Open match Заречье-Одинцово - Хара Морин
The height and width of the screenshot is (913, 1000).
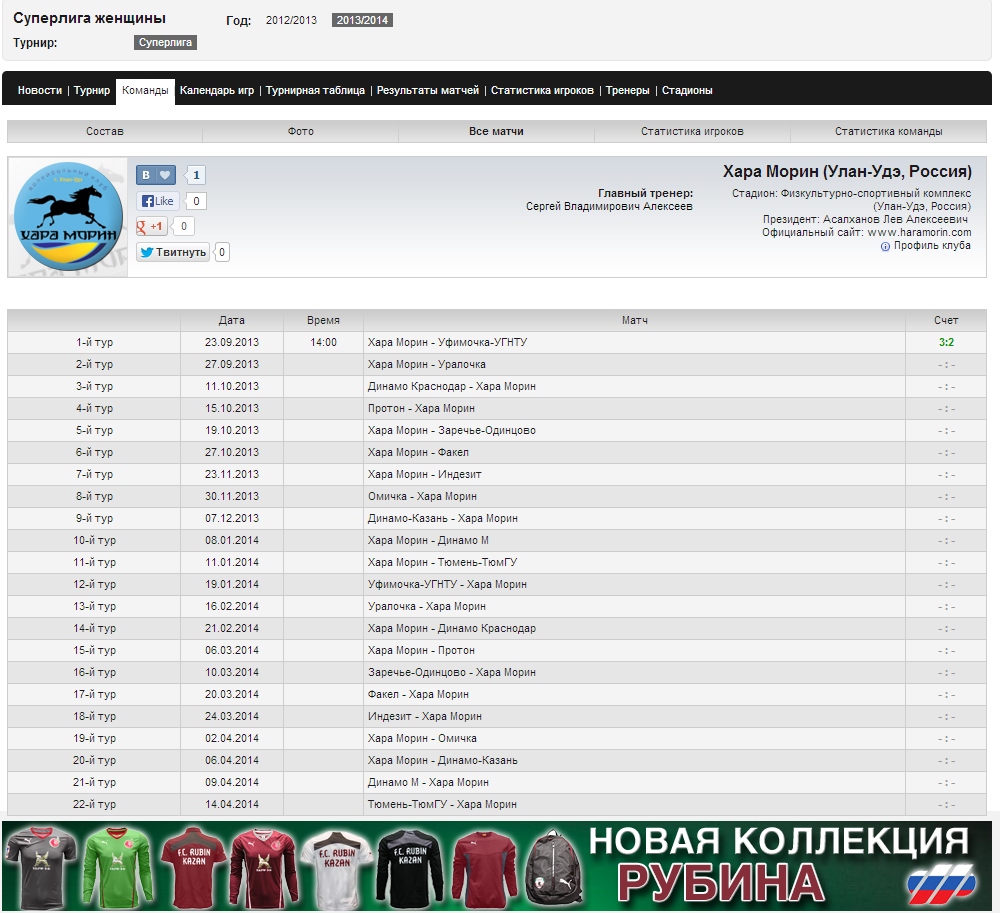coord(452,673)
